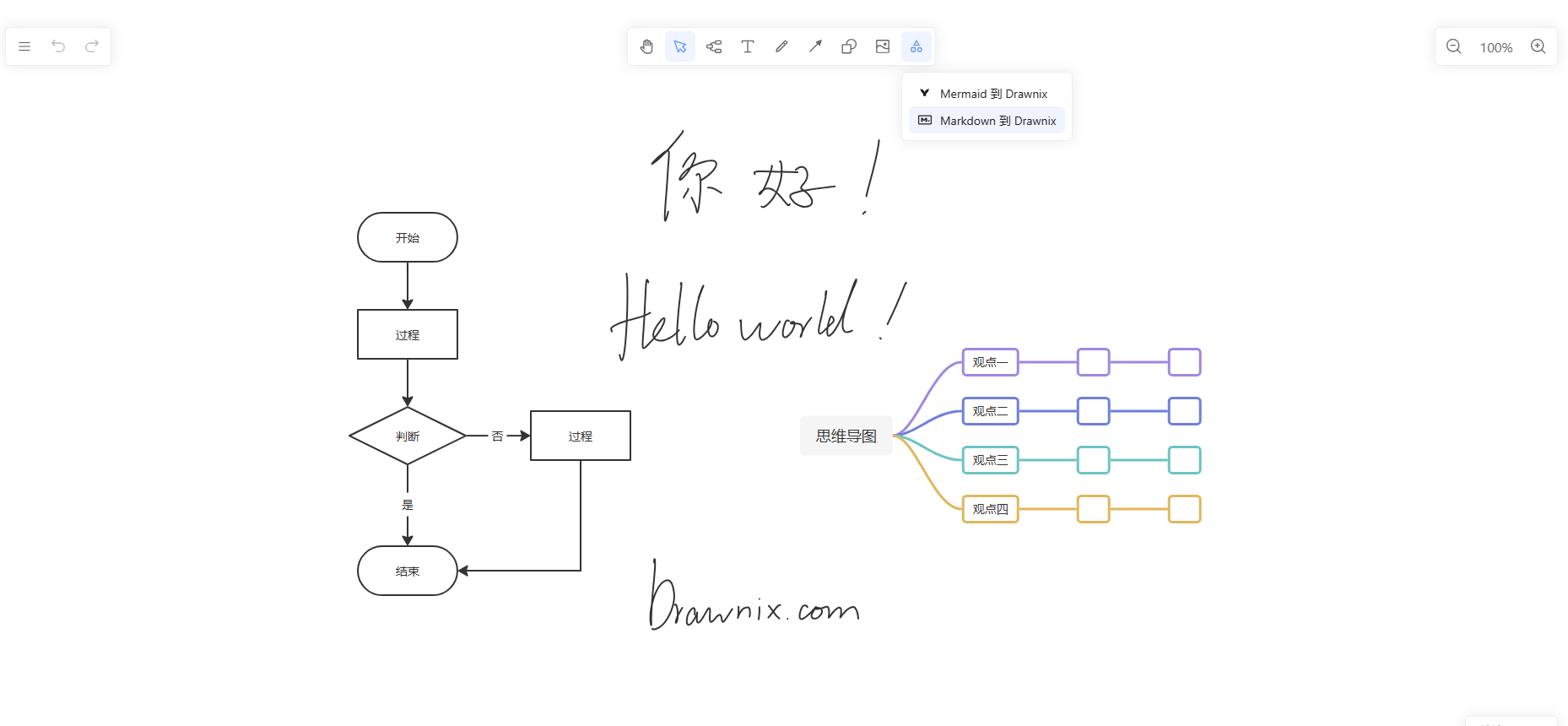Select the insert image tool

pos(883,46)
